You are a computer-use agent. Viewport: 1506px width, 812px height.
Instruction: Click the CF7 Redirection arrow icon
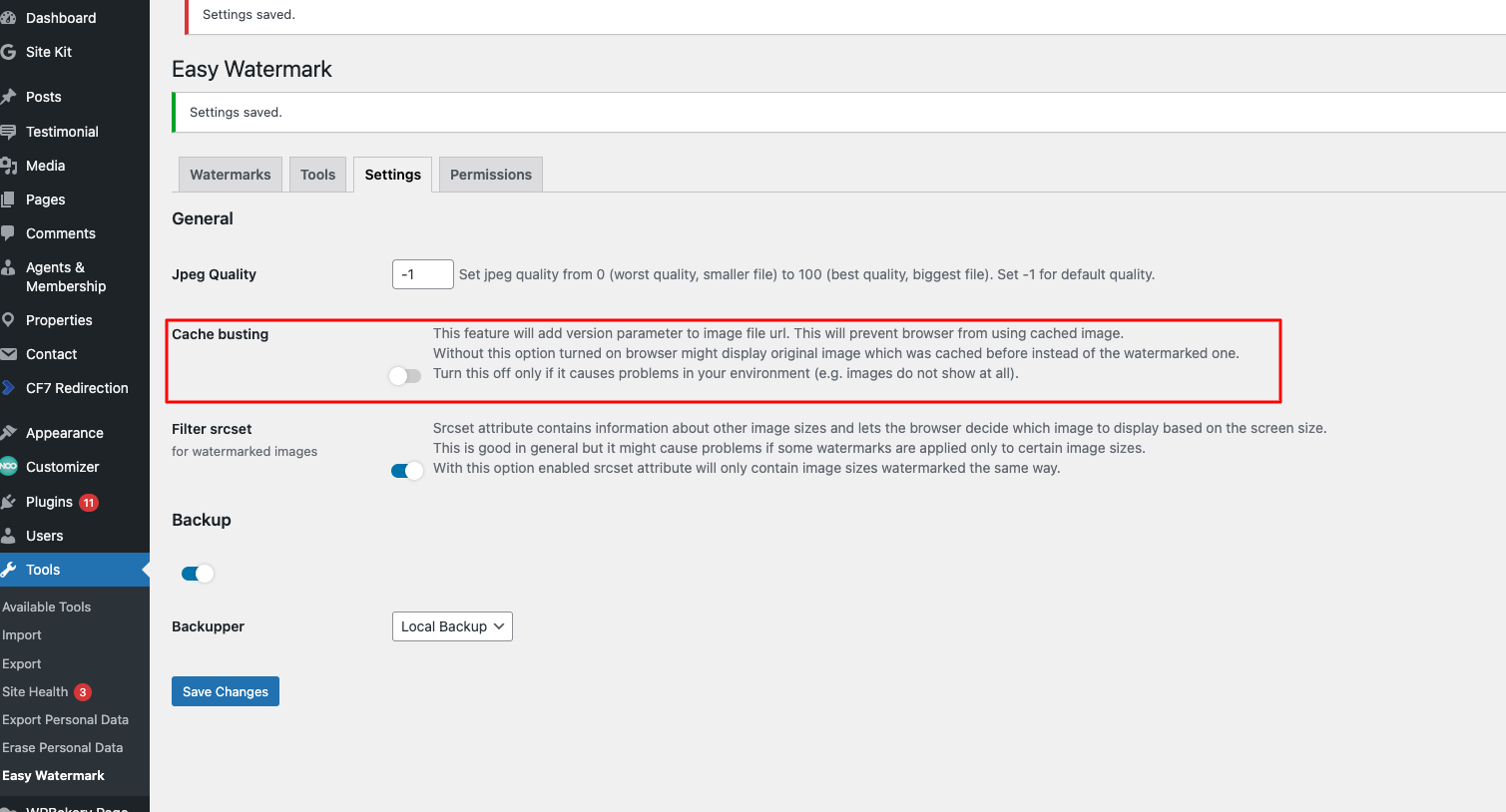(8, 388)
